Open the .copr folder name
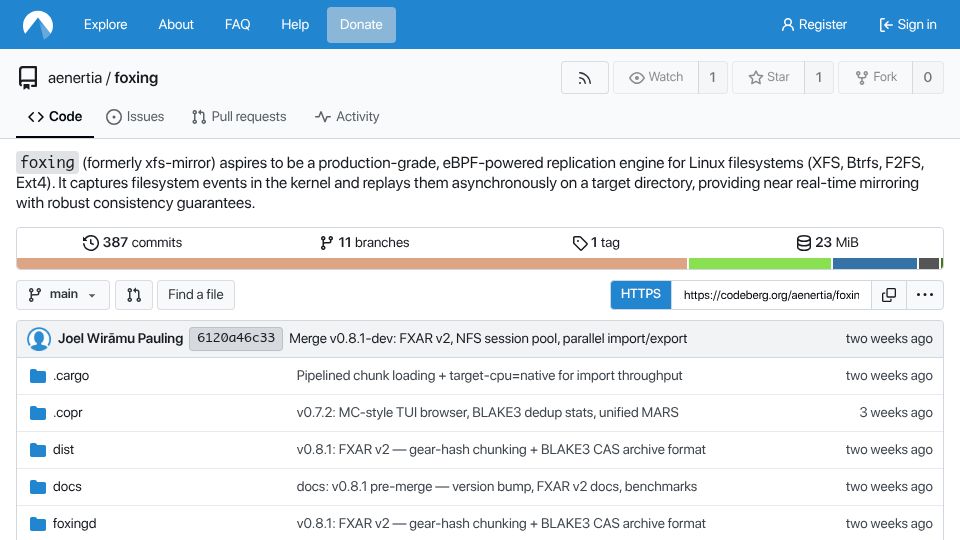960x540 pixels. [x=67, y=413]
